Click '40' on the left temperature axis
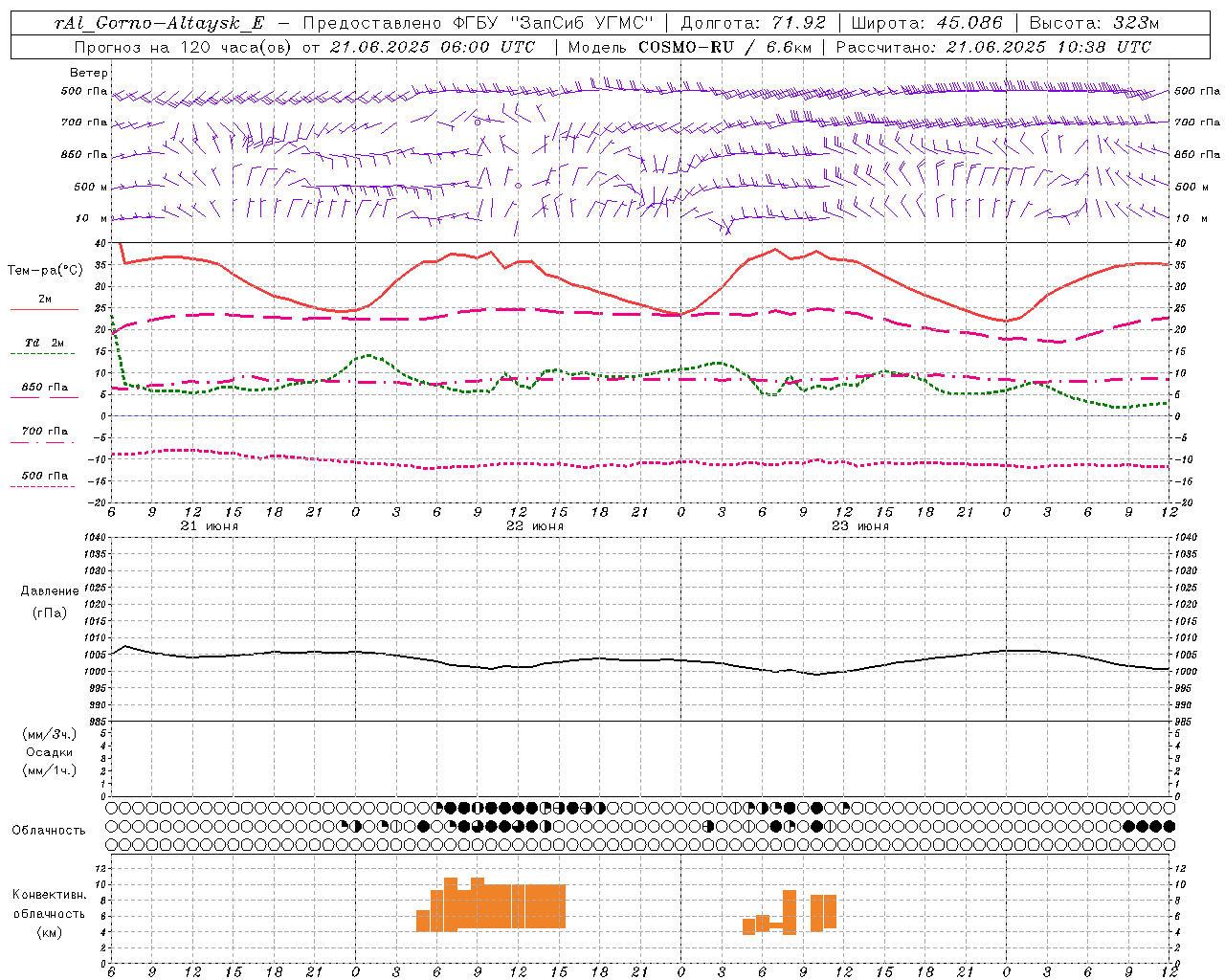Screen dimensions: 1225x980 pos(101,243)
